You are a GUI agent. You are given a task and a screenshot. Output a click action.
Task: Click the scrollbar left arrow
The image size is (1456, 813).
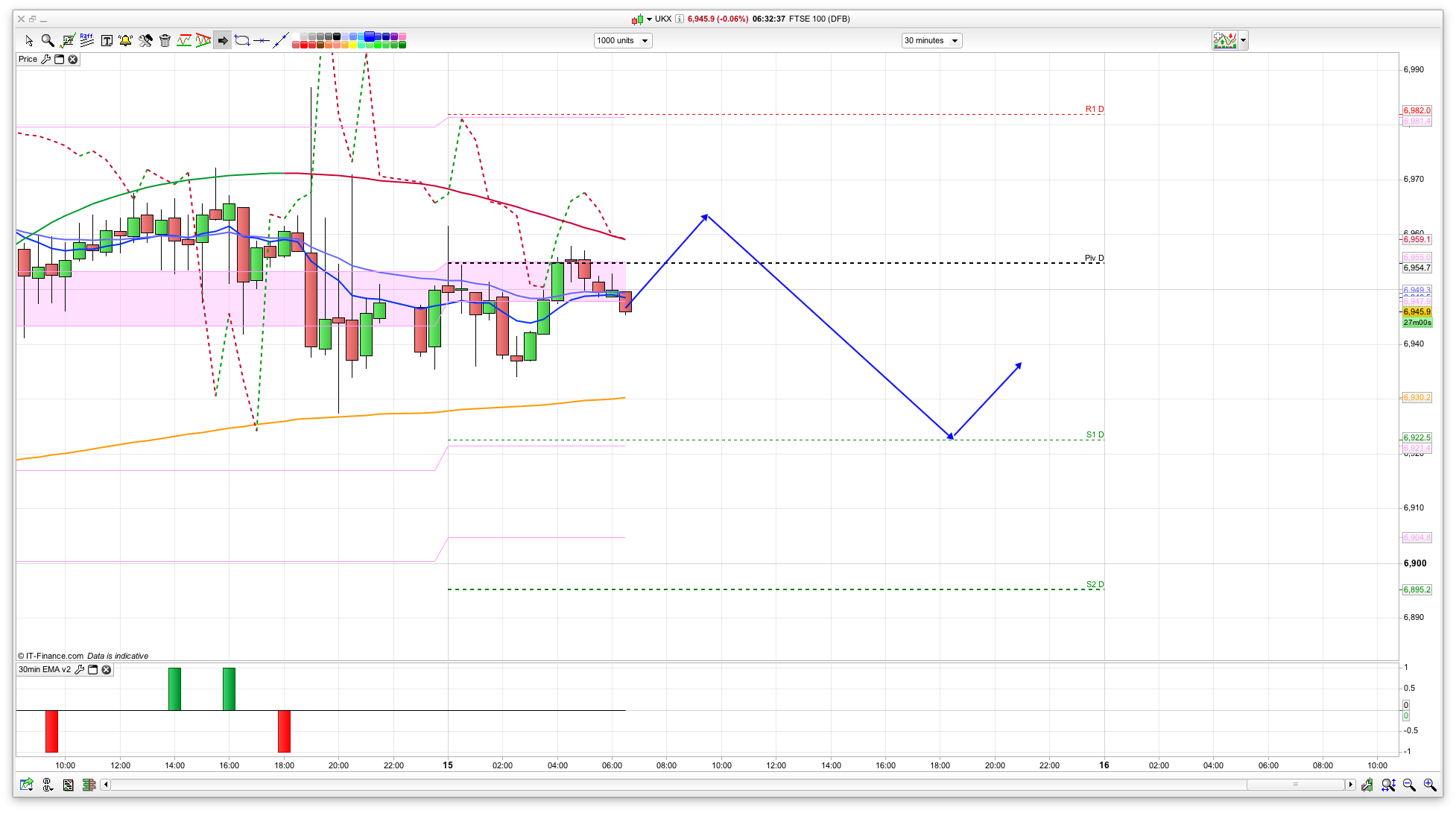coord(106,785)
